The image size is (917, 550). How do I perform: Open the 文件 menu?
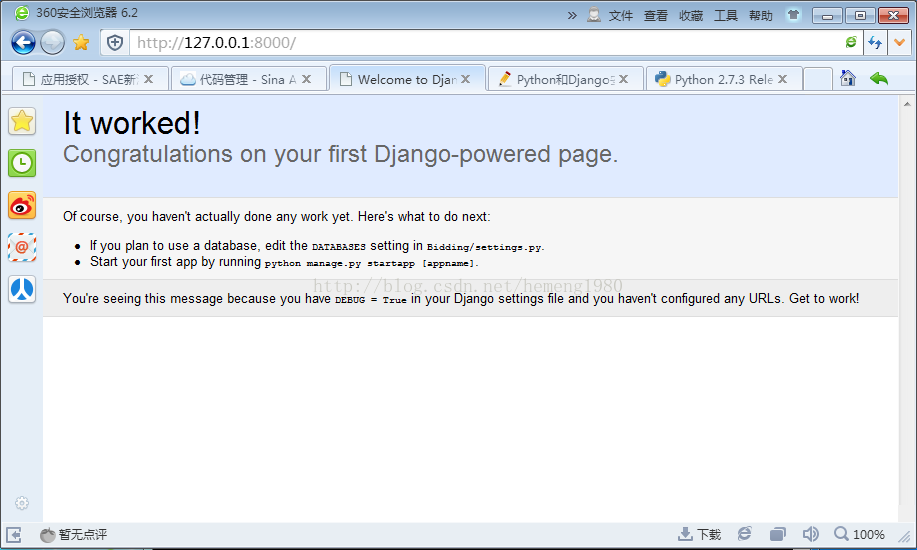coord(620,16)
